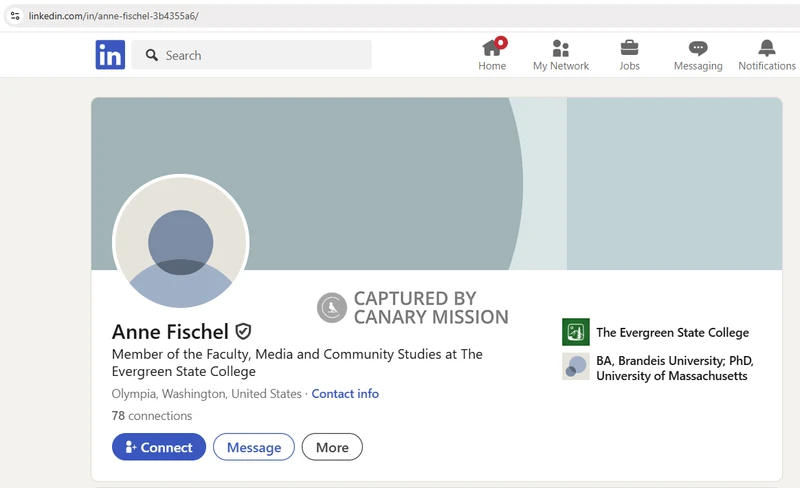Viewport: 800px width, 488px height.
Task: Open BA, Brandeis University education link
Action: pyautogui.click(x=675, y=368)
